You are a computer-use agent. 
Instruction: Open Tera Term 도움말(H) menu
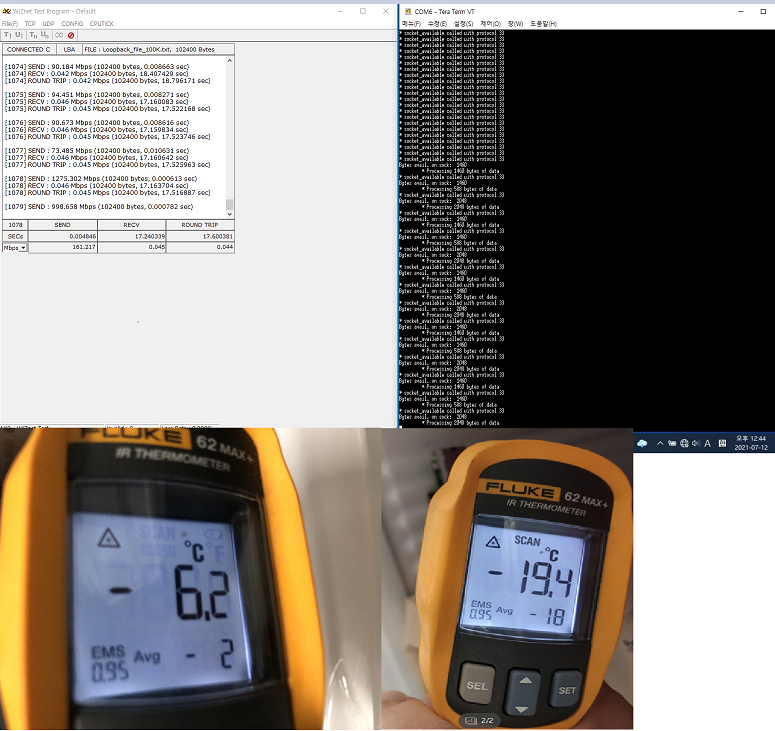[x=544, y=24]
